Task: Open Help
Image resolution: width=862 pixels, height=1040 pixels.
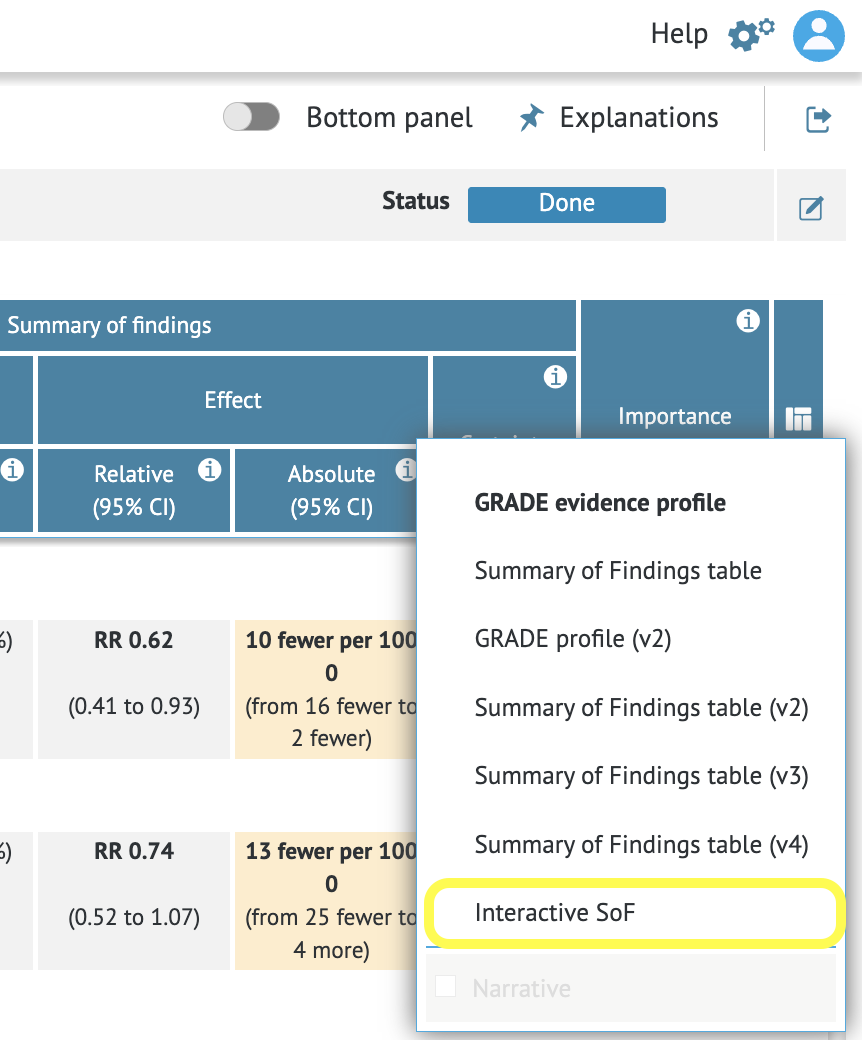Action: point(679,33)
